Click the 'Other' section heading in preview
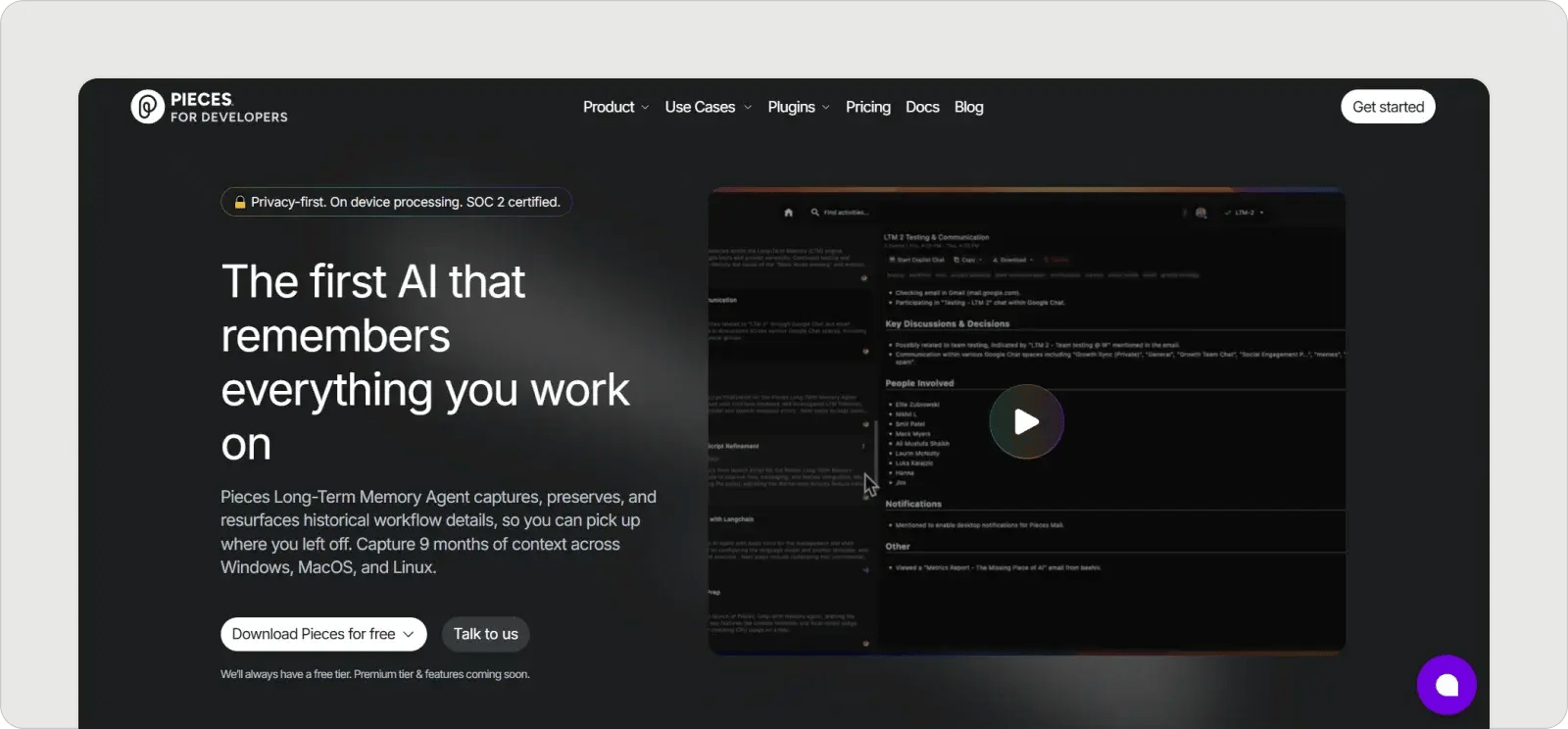 click(x=898, y=547)
